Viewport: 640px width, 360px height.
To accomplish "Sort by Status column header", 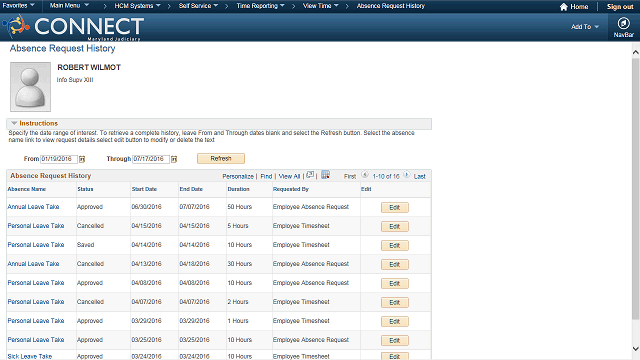I will tap(85, 189).
